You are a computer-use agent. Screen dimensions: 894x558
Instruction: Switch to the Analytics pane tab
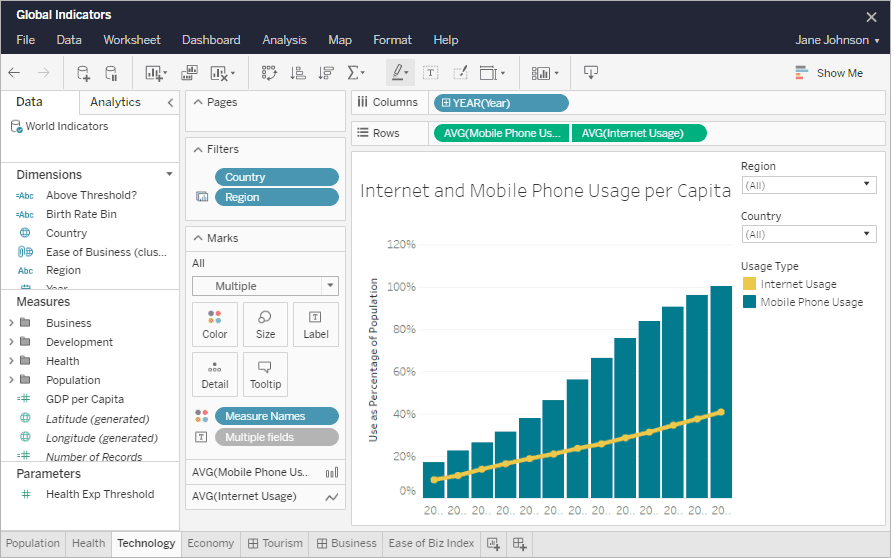click(x=115, y=102)
